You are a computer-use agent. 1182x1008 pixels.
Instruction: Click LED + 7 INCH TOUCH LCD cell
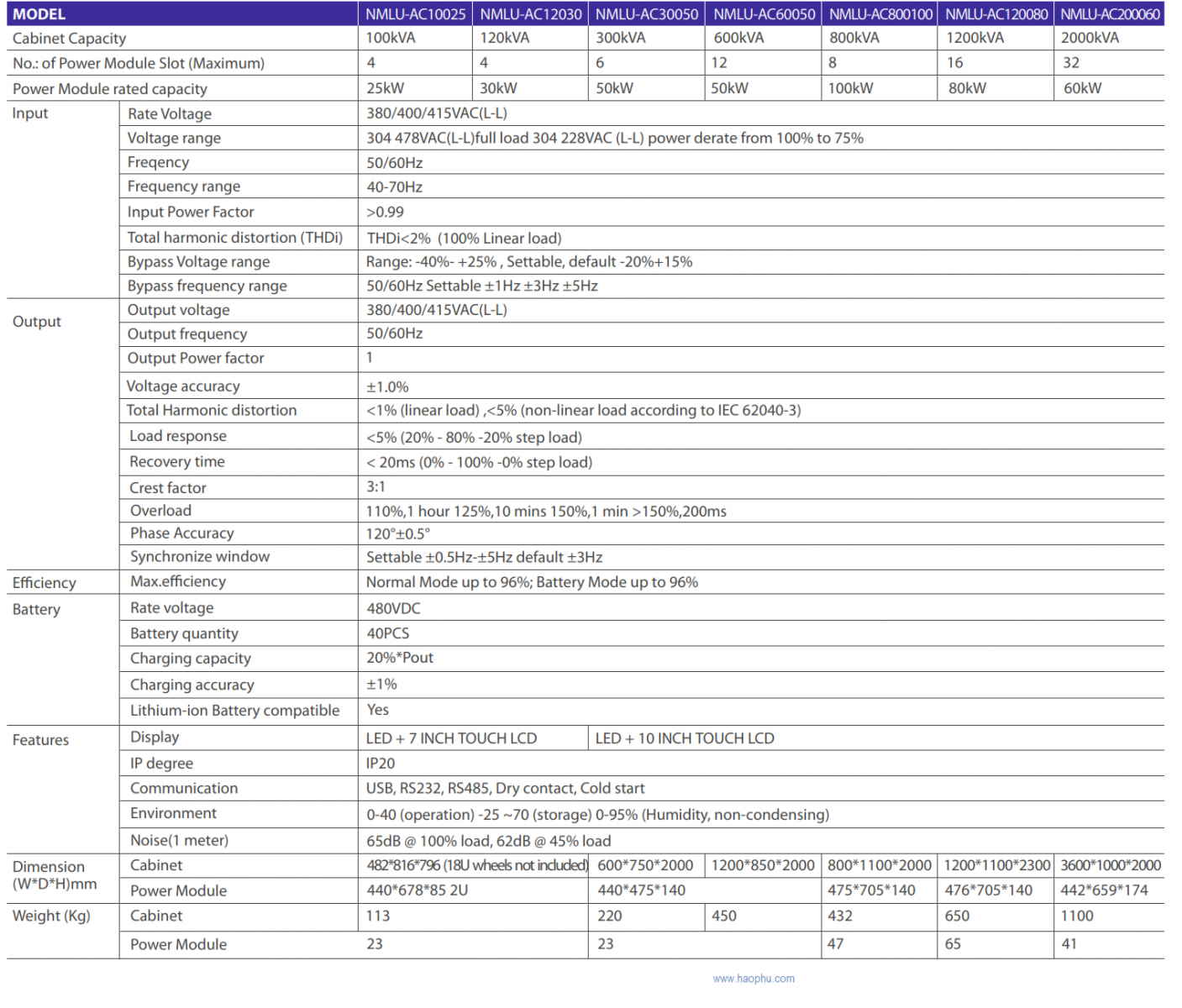tap(451, 739)
